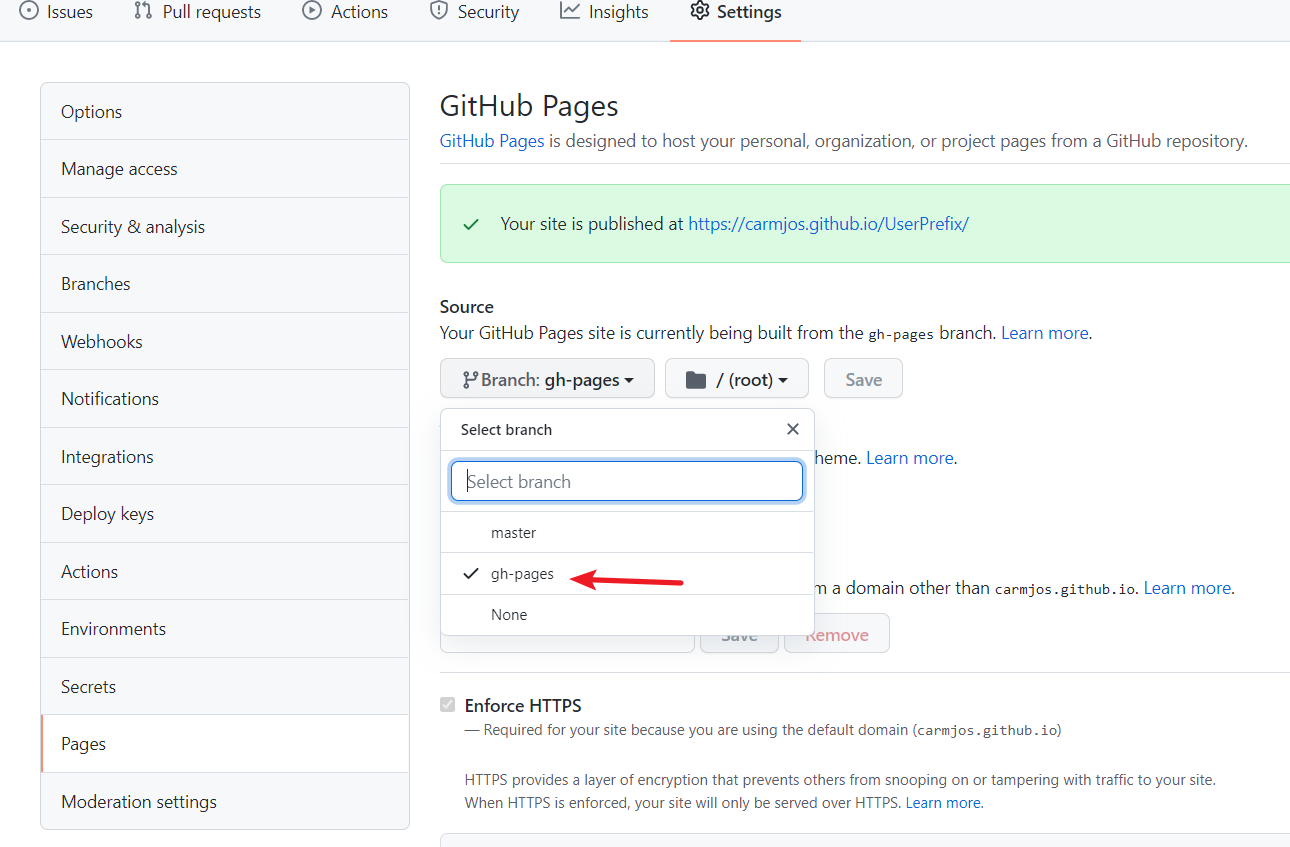Click the branch icon in Branch button
Screen dimensions: 1290x847
pos(469,380)
